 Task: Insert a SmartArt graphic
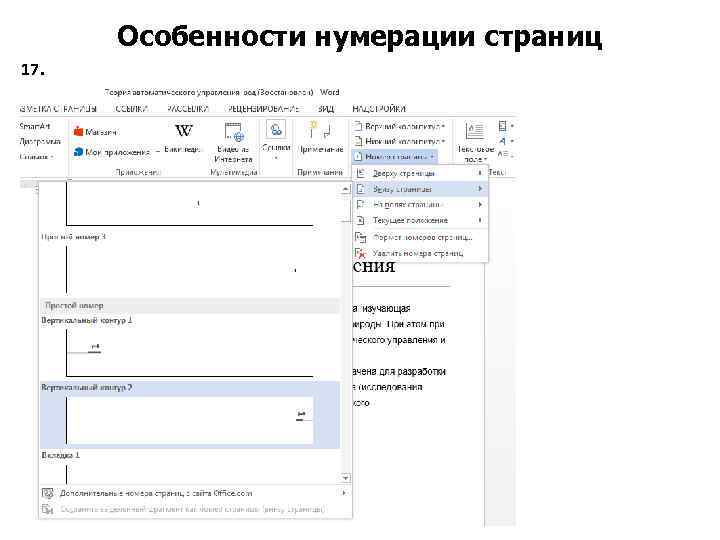click(x=34, y=126)
